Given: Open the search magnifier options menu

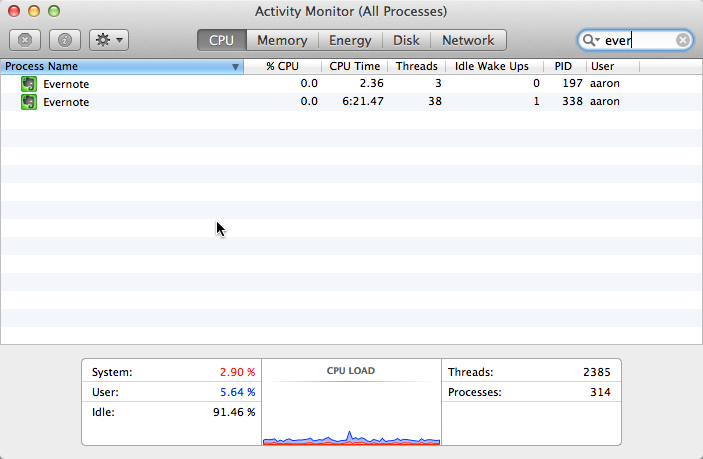Looking at the screenshot, I should coord(591,40).
